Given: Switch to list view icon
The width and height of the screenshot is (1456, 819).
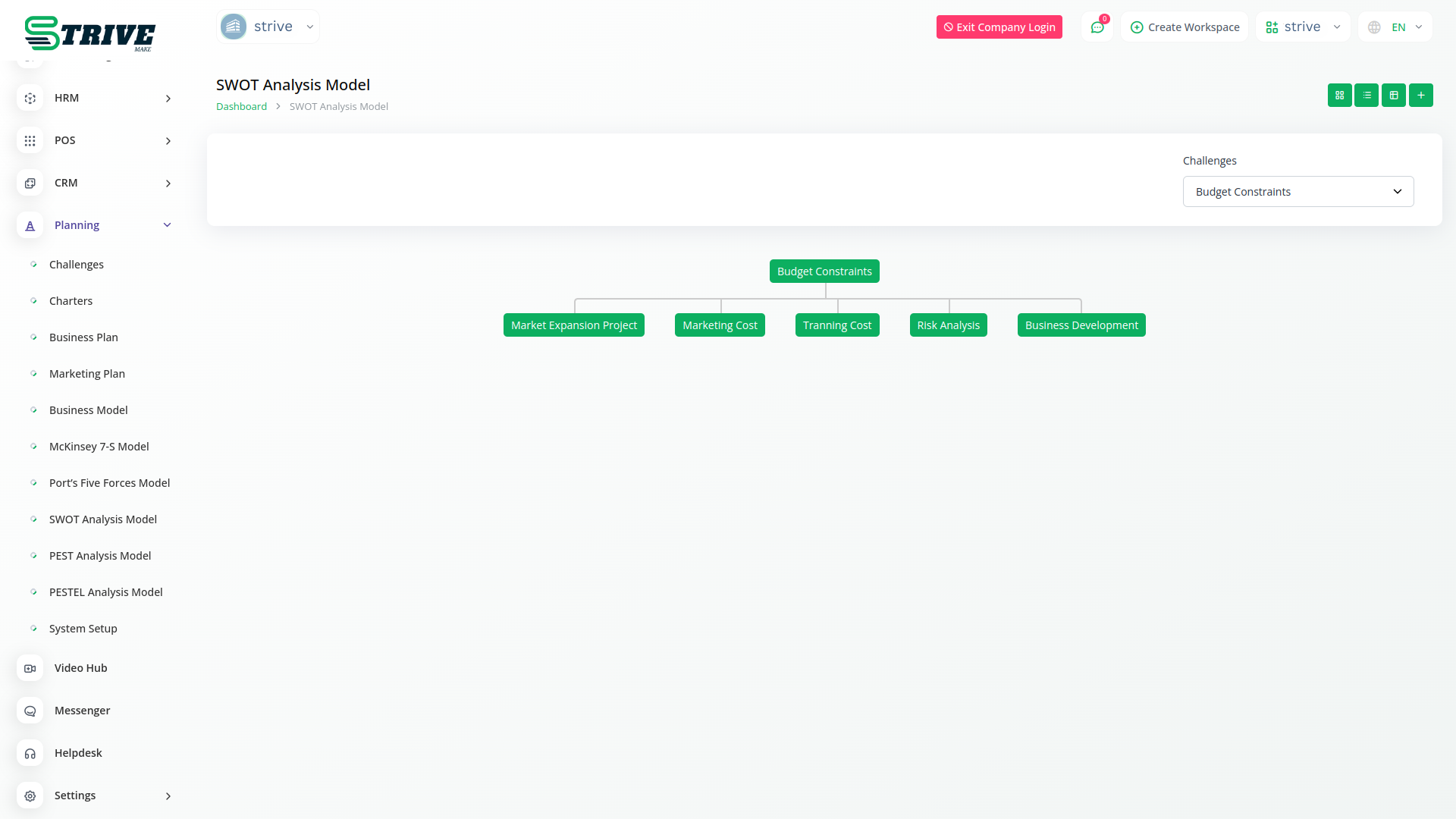Looking at the screenshot, I should 1367,96.
